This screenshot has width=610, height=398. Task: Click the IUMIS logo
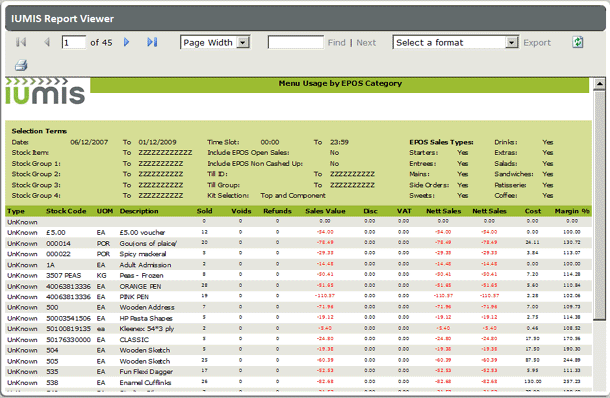45,92
